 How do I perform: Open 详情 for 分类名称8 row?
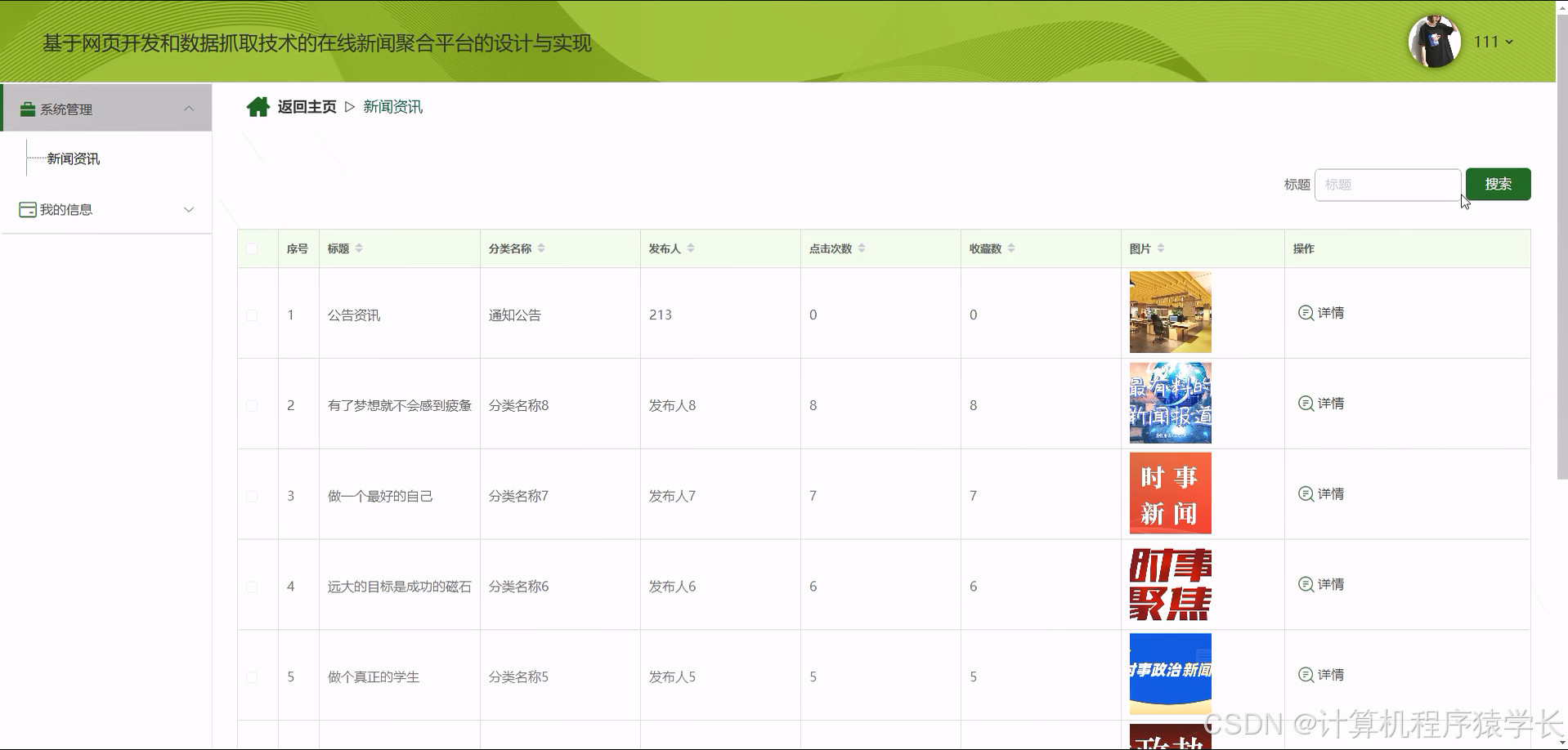point(1321,404)
